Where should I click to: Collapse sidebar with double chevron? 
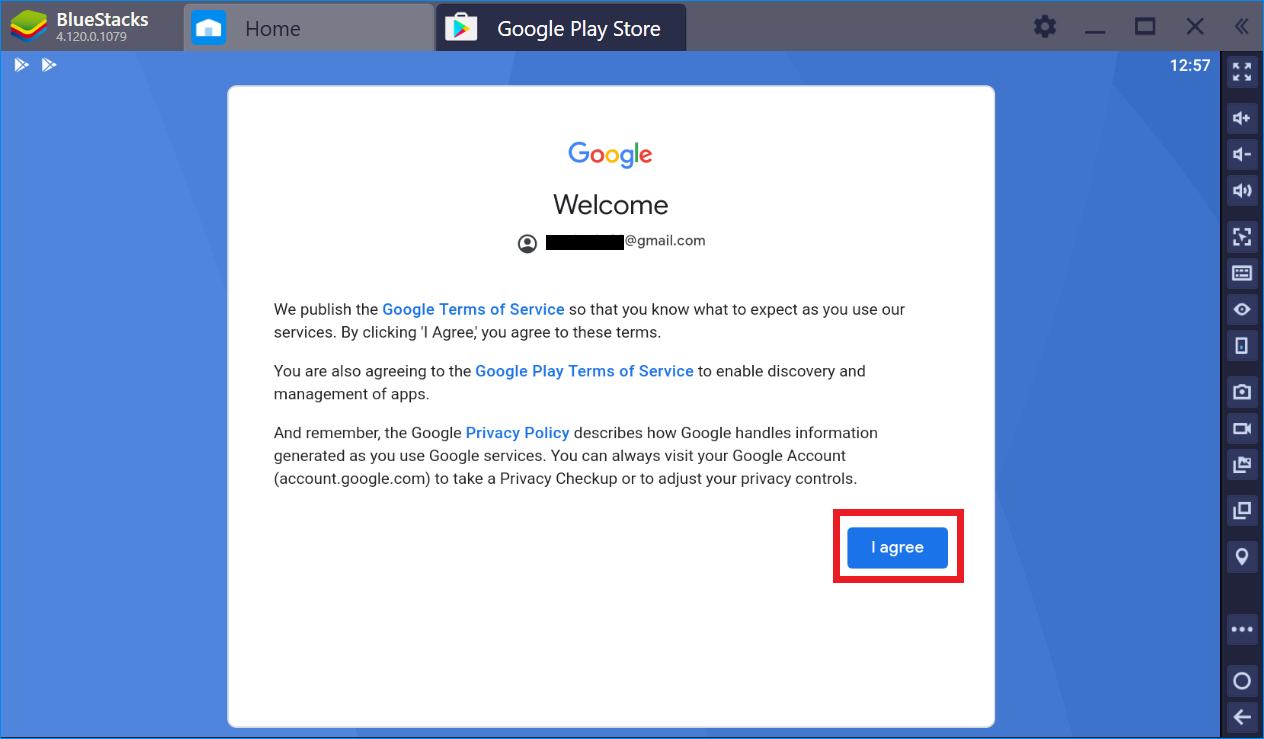(x=1241, y=27)
